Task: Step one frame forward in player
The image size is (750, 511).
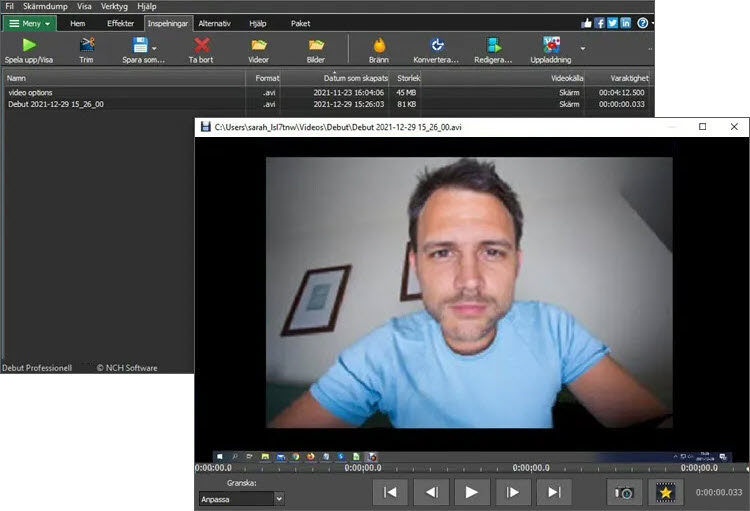Action: (x=513, y=492)
